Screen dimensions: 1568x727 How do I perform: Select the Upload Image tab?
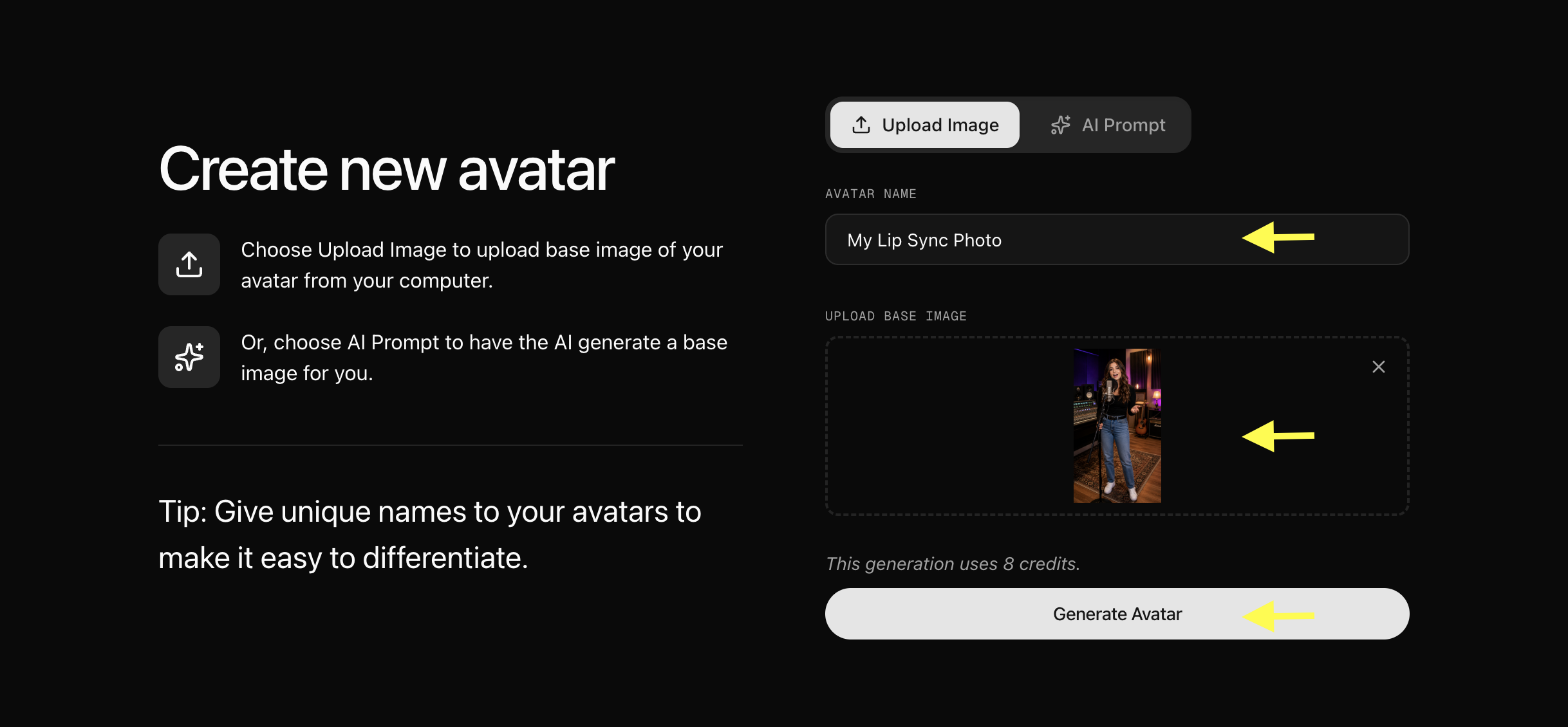[924, 125]
